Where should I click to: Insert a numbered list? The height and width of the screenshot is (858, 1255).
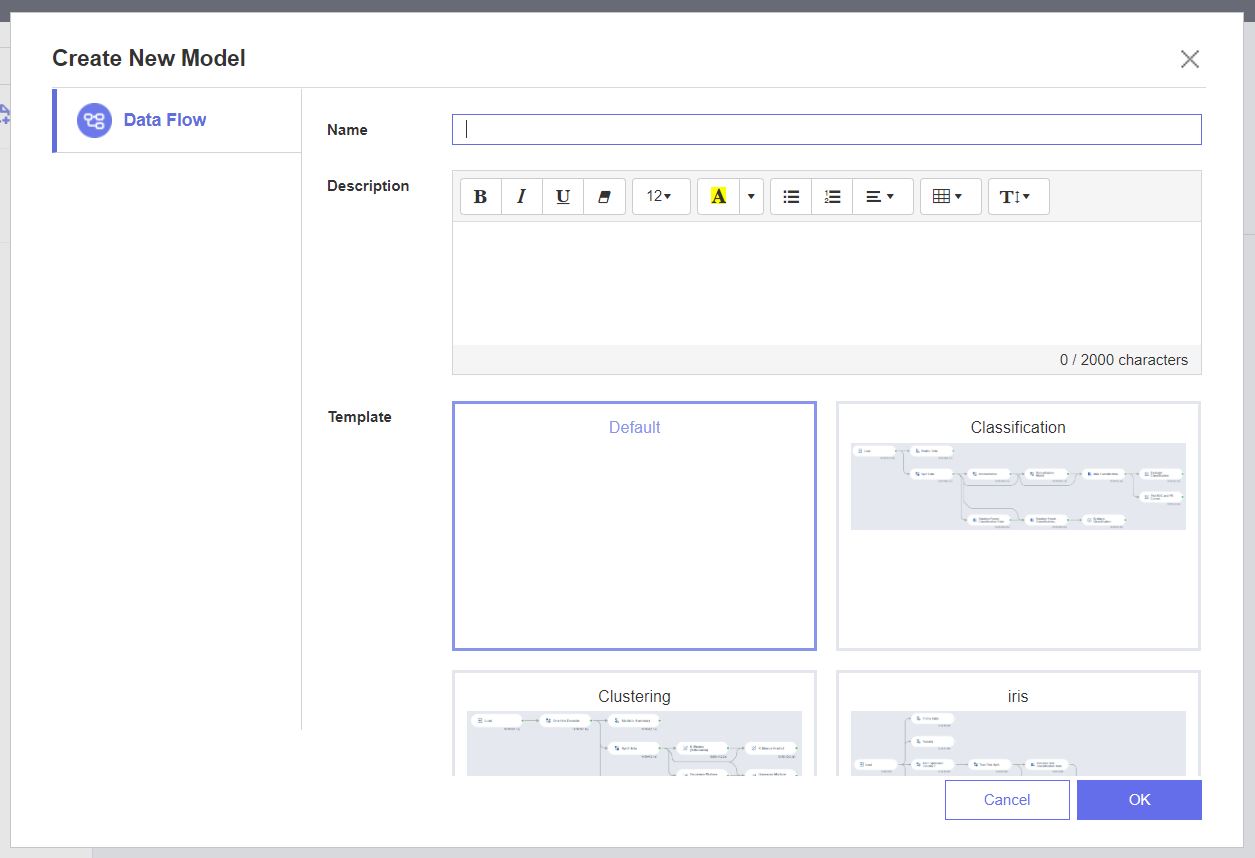coord(832,197)
